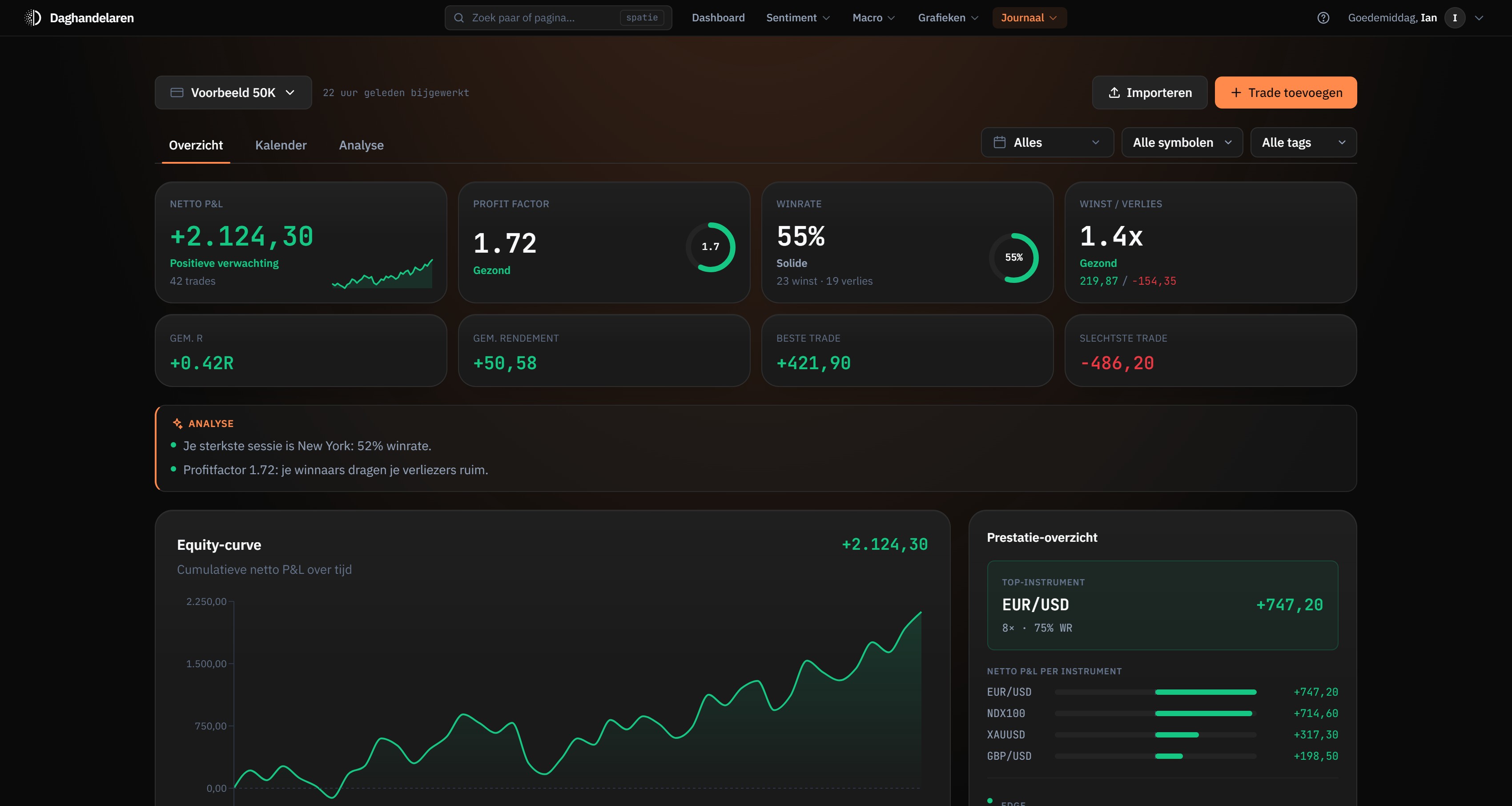Open the Alle symbolen filter dropdown
Viewport: 1512px width, 806px height.
[x=1182, y=143]
